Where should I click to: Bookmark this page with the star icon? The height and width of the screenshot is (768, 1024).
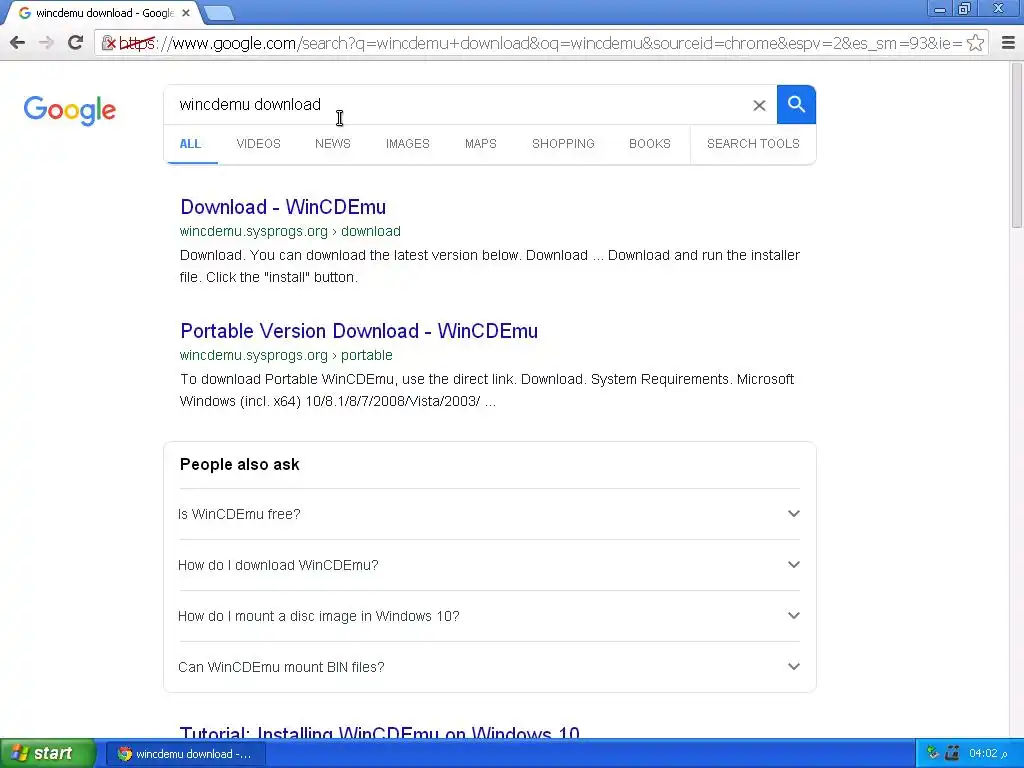[975, 43]
